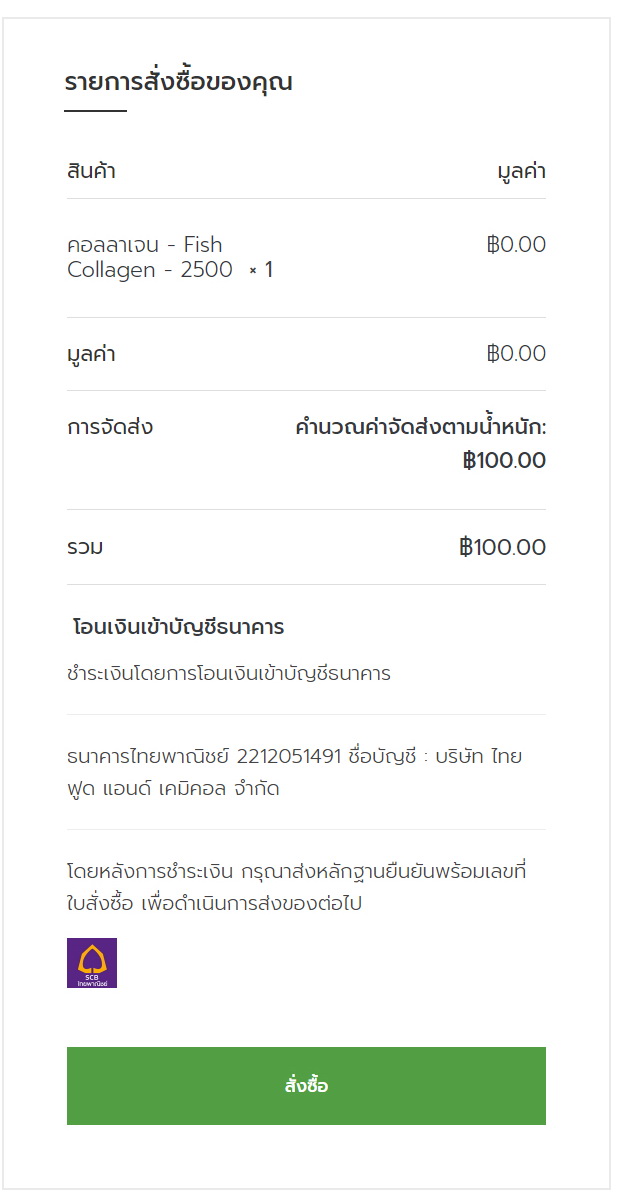Click the คำนวณค่าจัดส่งตามน้ำหนัก shipping method text
The width and height of the screenshot is (633, 1204).
pyautogui.click(x=420, y=428)
